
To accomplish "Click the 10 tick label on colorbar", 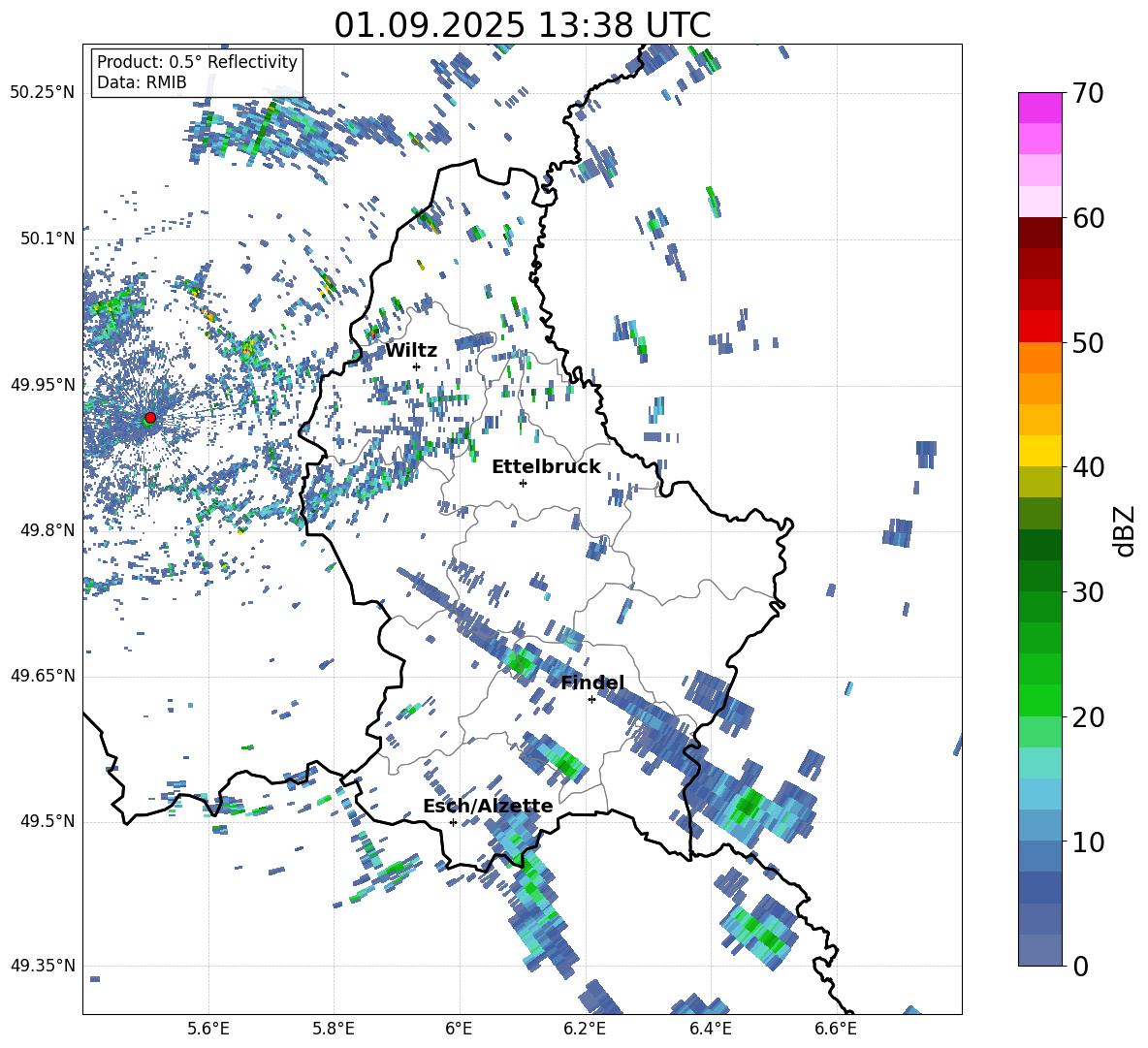I will pos(1088,842).
